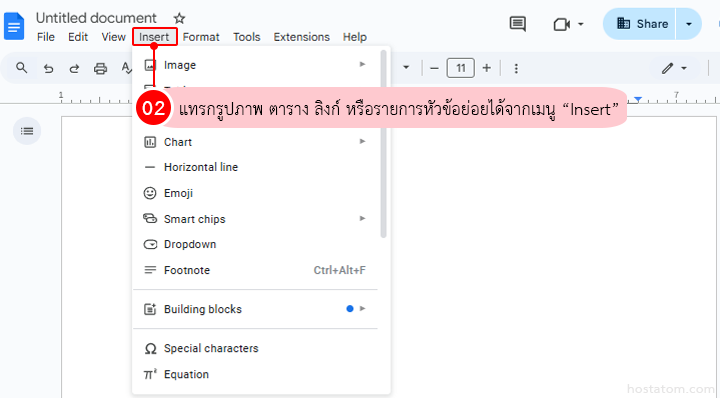The height and width of the screenshot is (398, 720).
Task: Click the Share button
Action: [642, 24]
